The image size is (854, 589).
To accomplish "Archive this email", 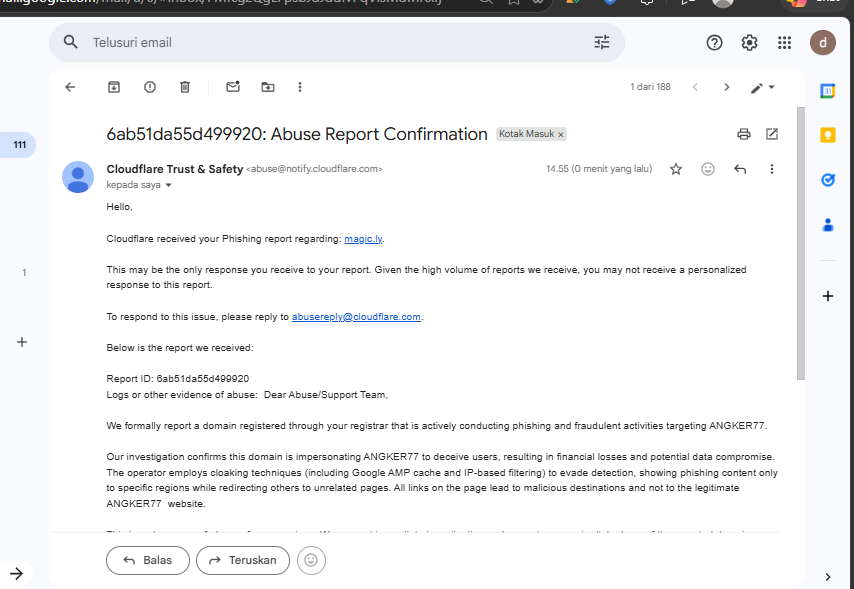I will coord(114,87).
